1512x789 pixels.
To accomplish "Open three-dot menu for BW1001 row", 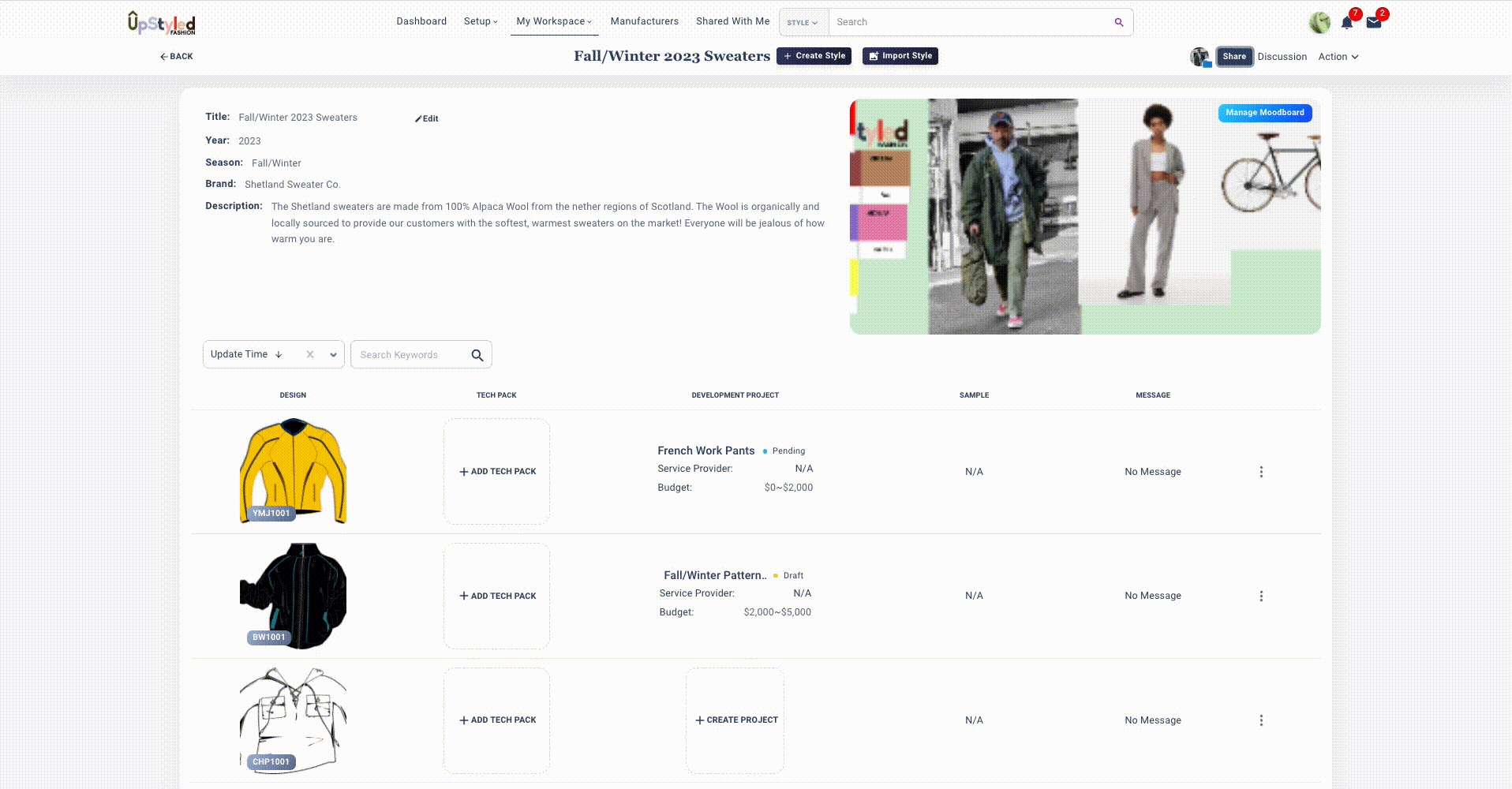I will [1260, 596].
